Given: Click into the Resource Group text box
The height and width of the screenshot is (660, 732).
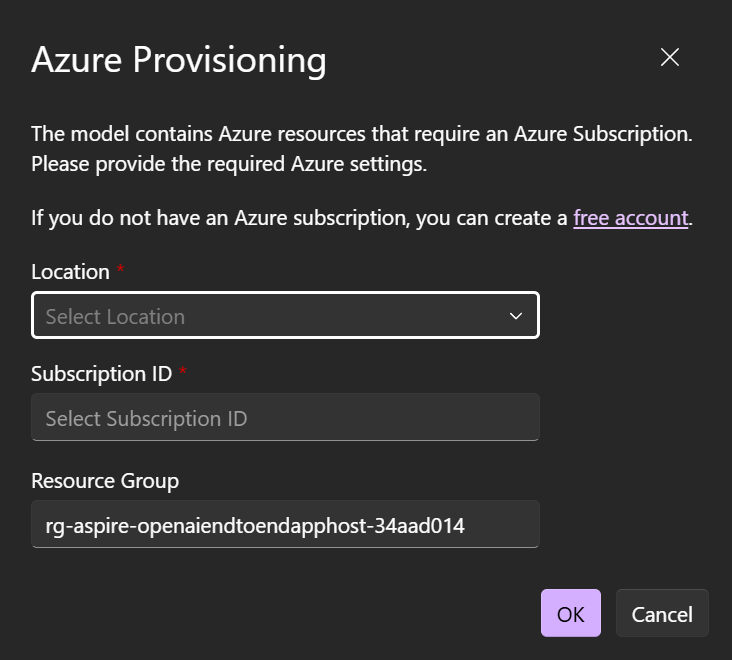Looking at the screenshot, I should coord(285,524).
